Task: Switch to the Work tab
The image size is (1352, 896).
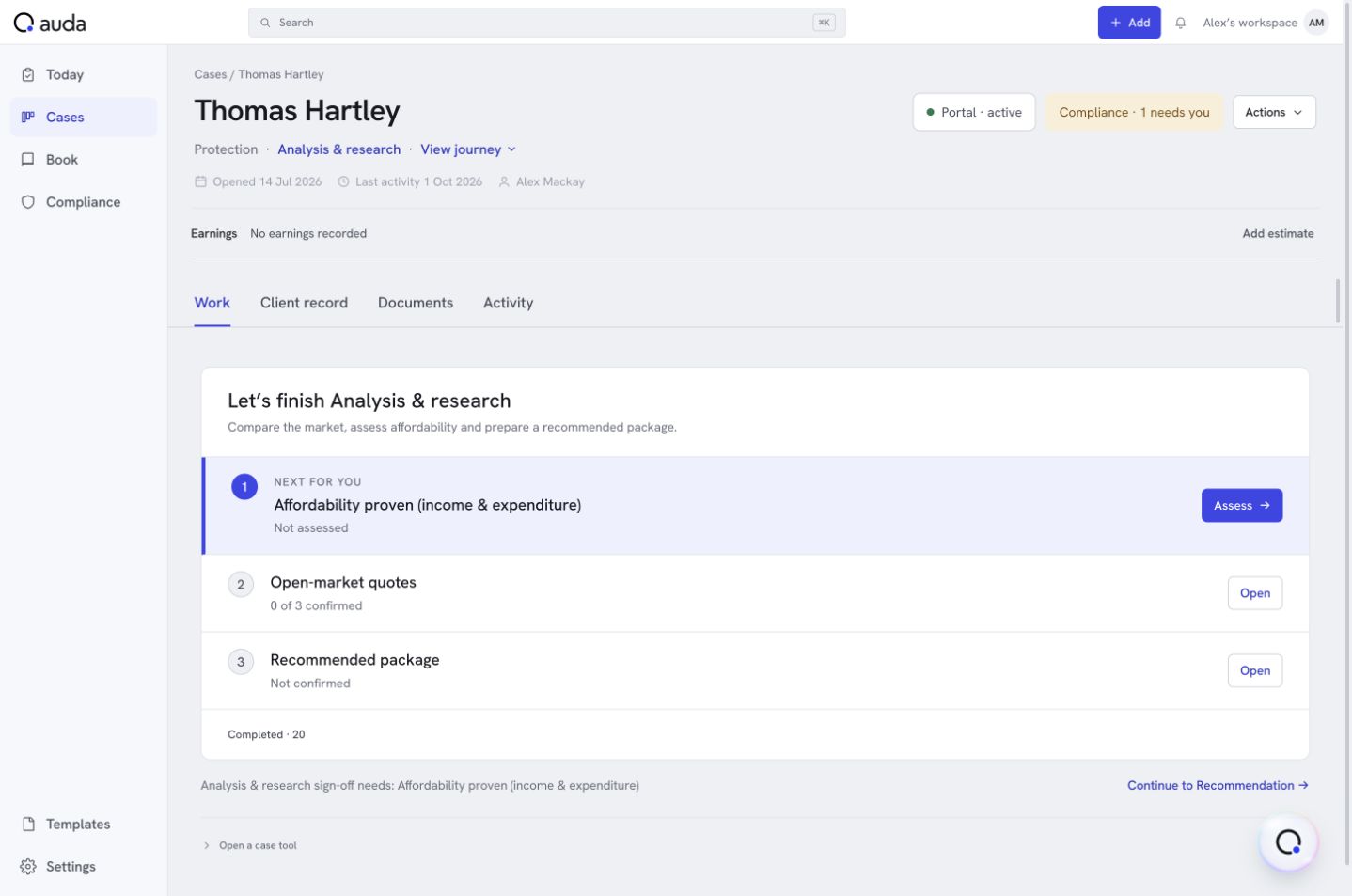Action: [212, 303]
